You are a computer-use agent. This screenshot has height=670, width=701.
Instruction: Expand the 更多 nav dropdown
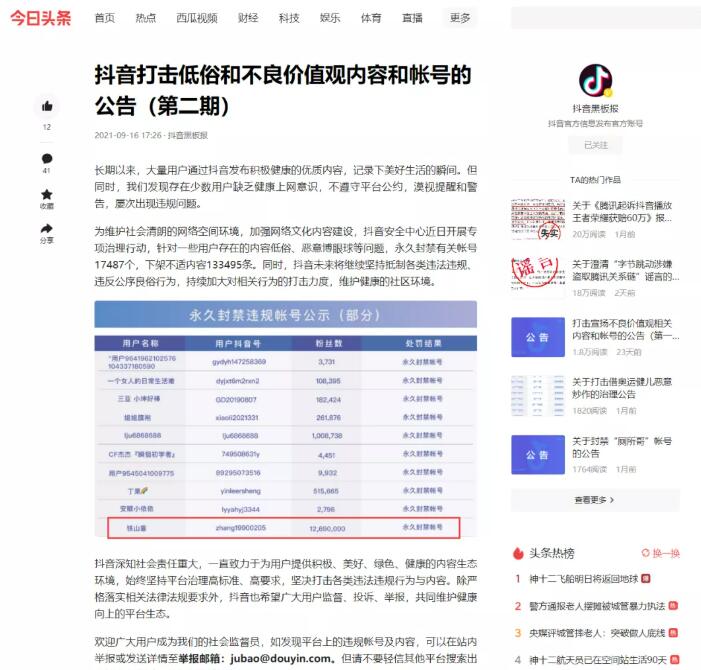click(460, 18)
